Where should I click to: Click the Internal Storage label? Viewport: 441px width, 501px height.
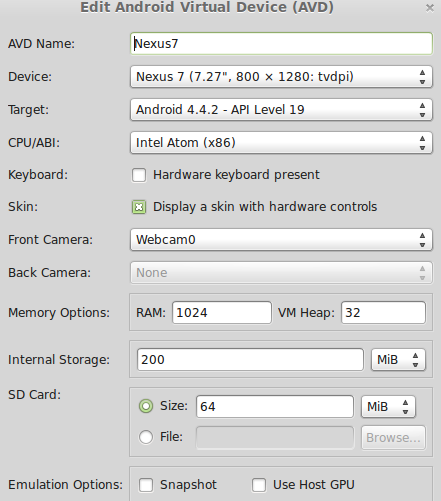pos(59,360)
